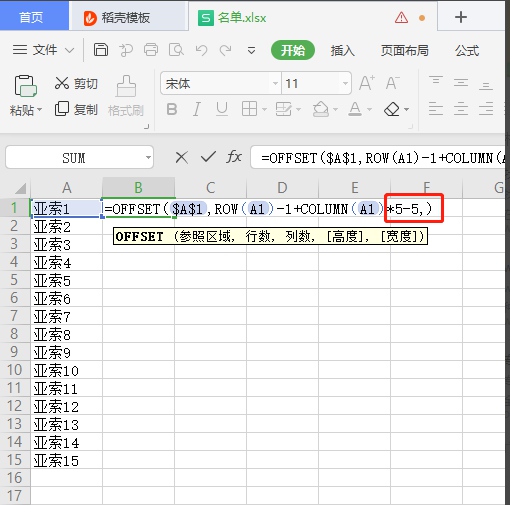The image size is (510, 505).
Task: Click cell containing 亚索3
Action: coord(66,244)
